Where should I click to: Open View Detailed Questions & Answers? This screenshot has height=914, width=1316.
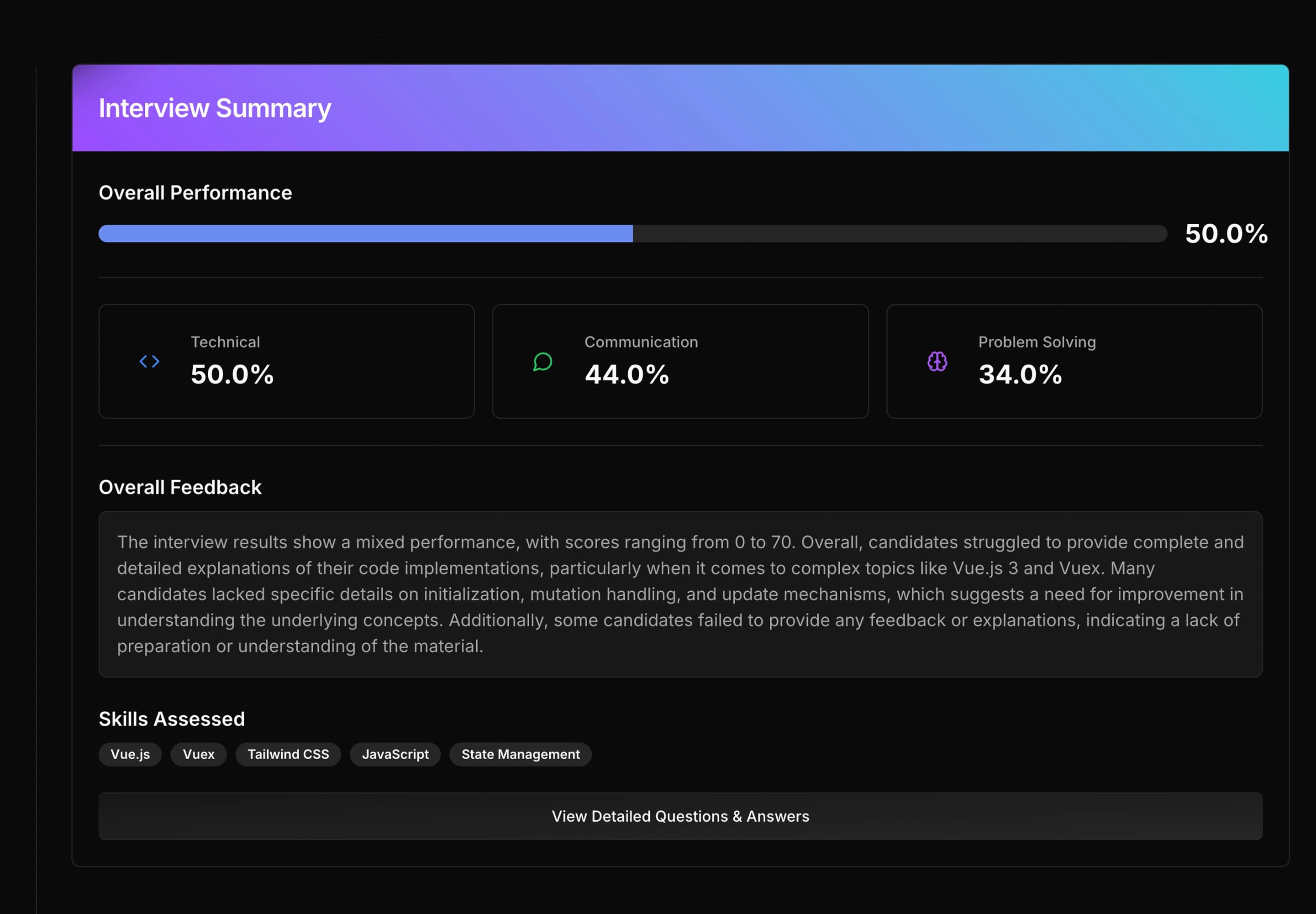680,816
